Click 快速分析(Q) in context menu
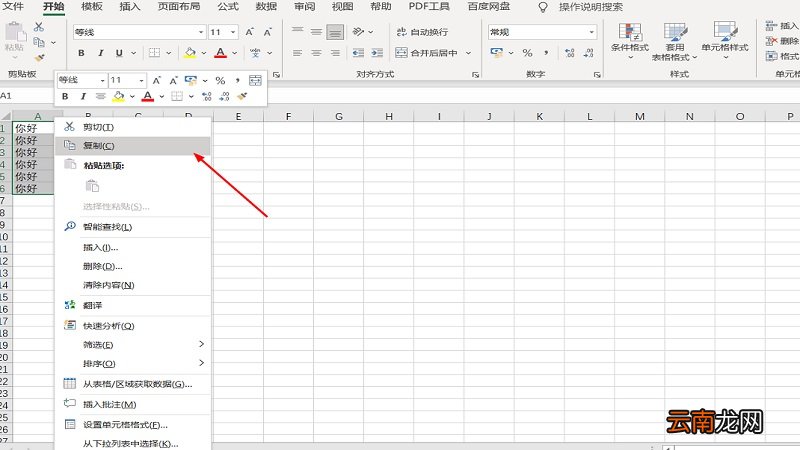The height and width of the screenshot is (450, 800). 133,326
